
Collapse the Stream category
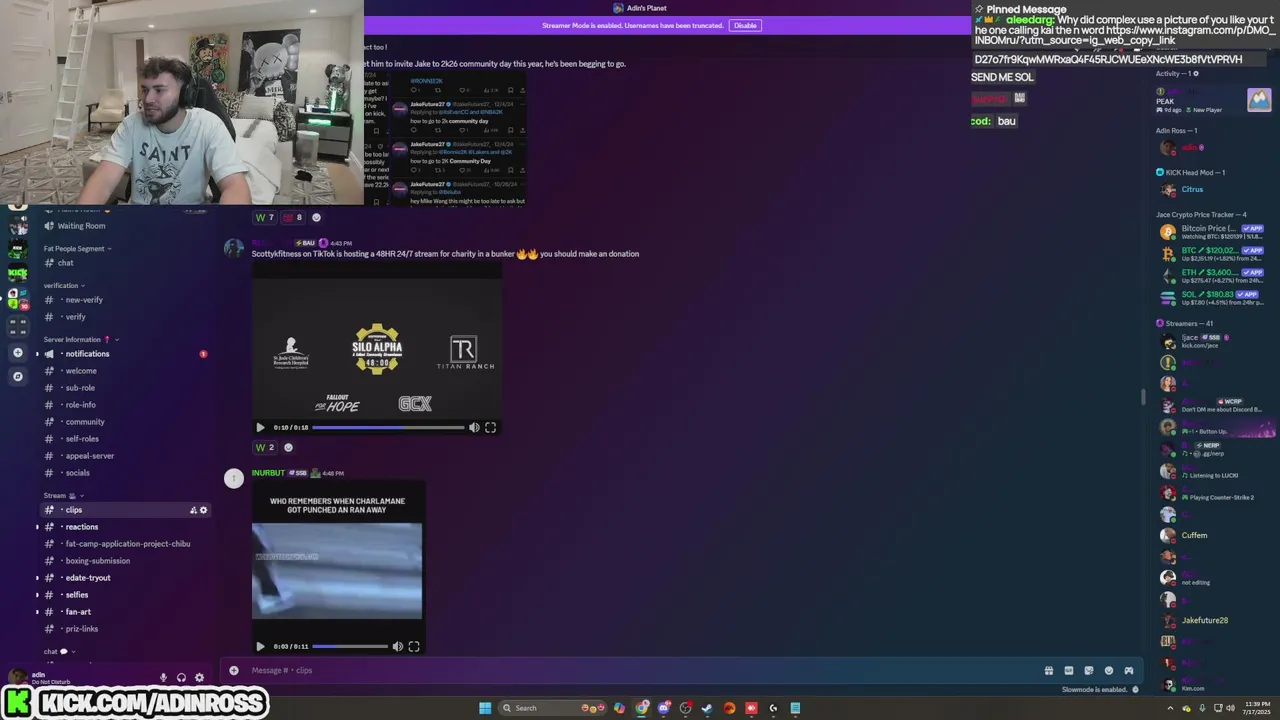click(63, 495)
